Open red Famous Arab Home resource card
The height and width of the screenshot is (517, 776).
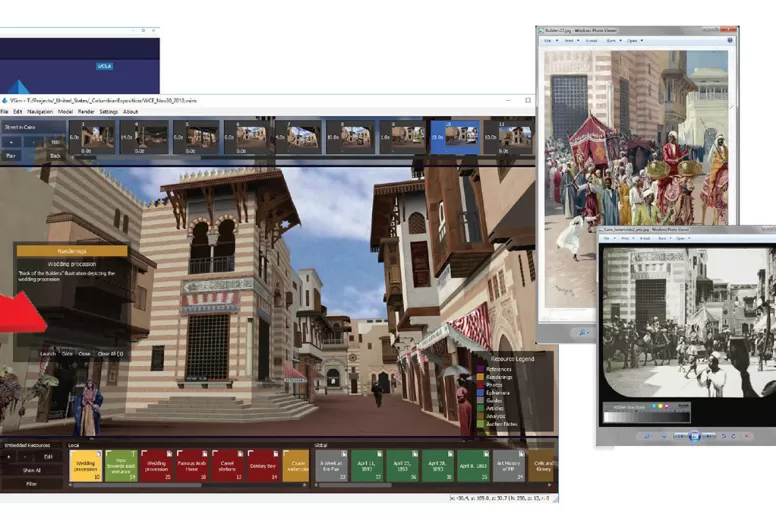click(x=192, y=466)
